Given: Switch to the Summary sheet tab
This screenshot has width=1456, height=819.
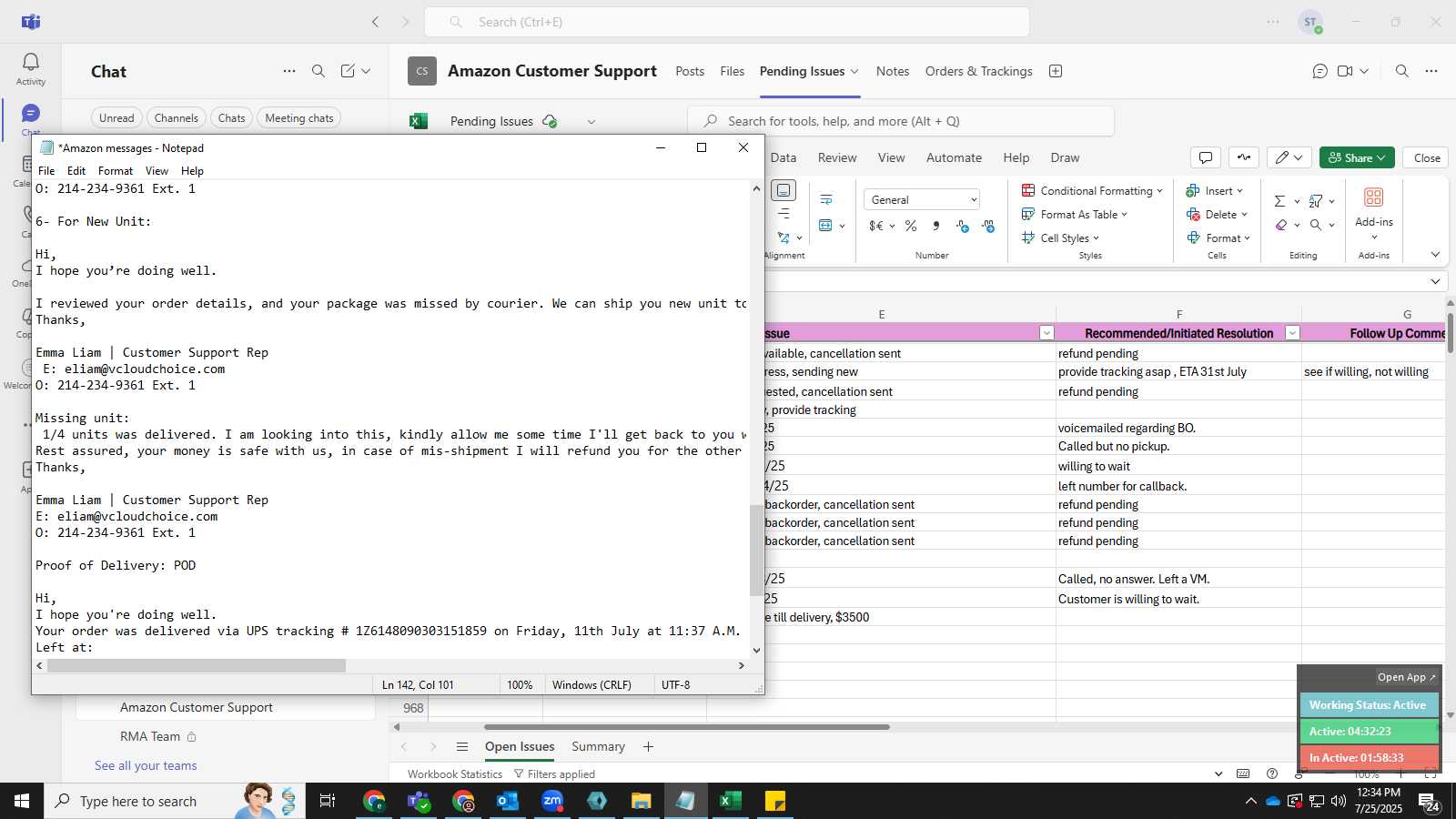Looking at the screenshot, I should pos(598,746).
